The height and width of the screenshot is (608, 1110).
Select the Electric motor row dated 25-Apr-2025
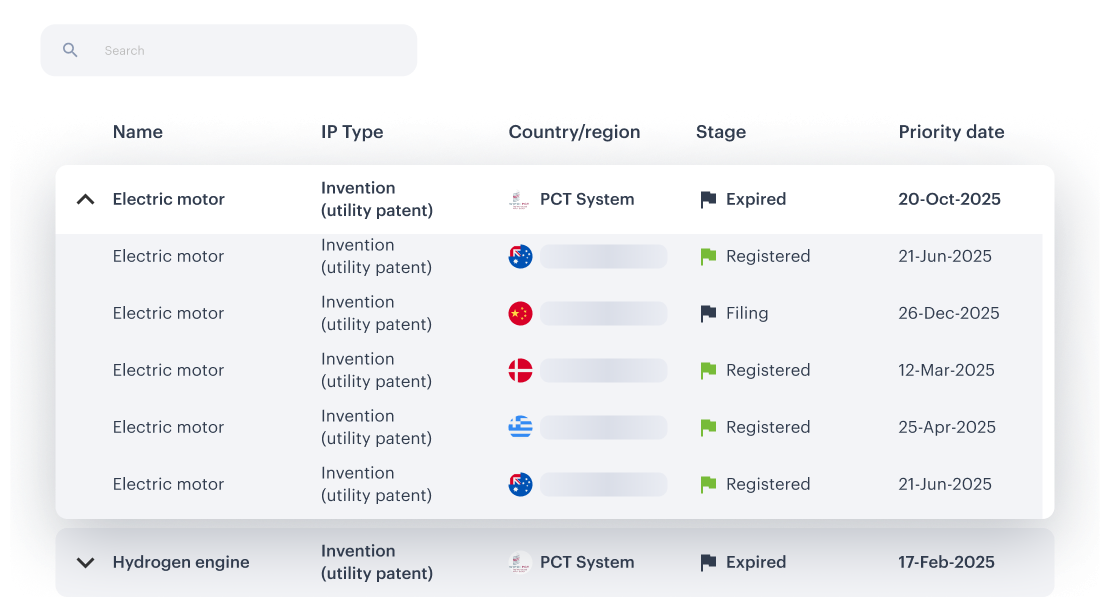coord(168,428)
